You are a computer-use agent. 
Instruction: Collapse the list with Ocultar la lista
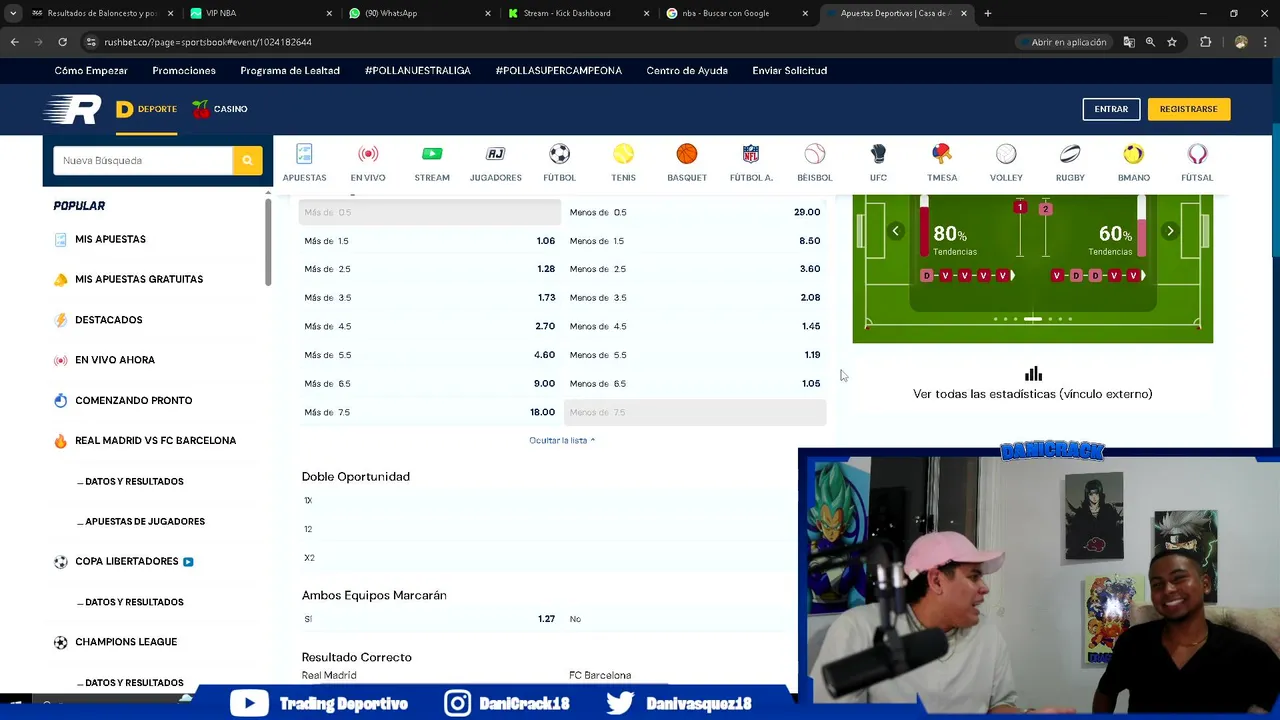tap(562, 440)
